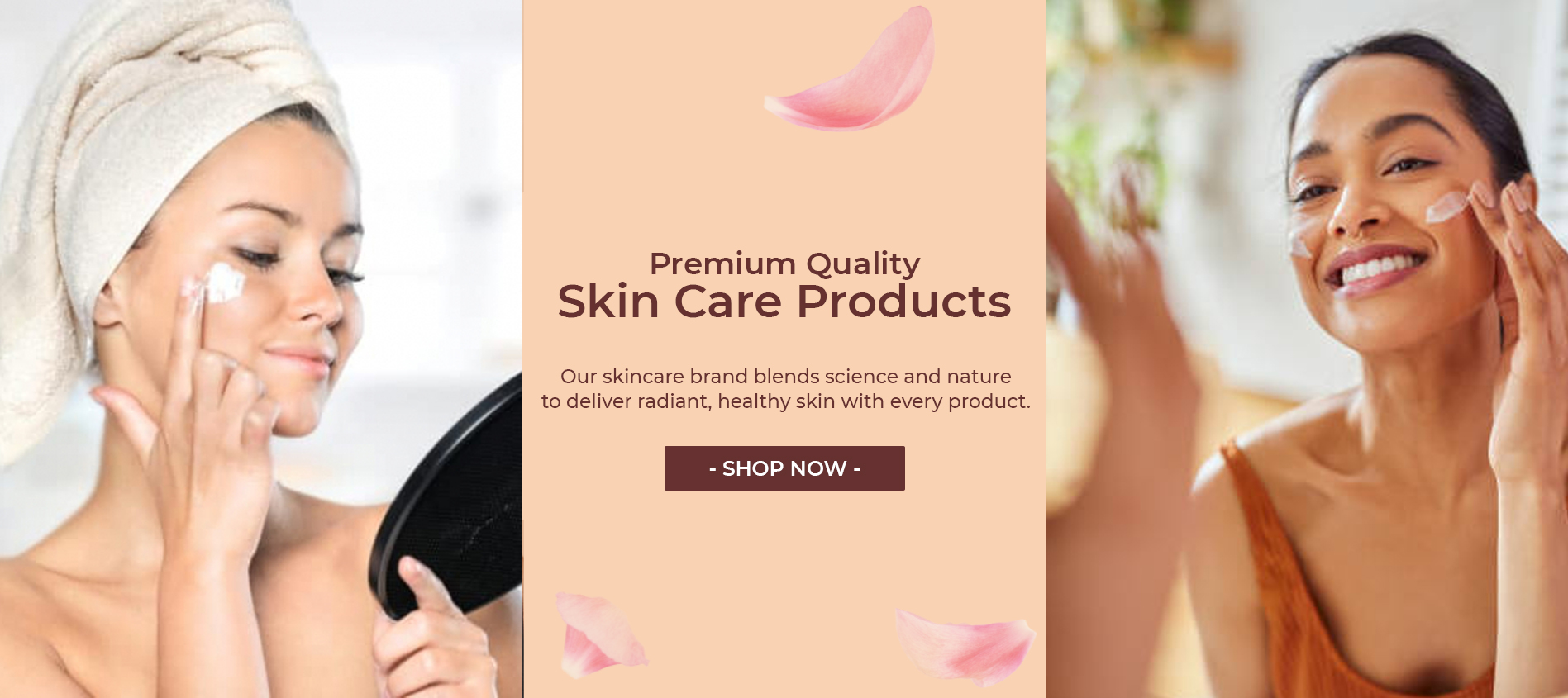Screen dimensions: 1568x698
Task: Click the woman with towel image
Action: (261, 349)
